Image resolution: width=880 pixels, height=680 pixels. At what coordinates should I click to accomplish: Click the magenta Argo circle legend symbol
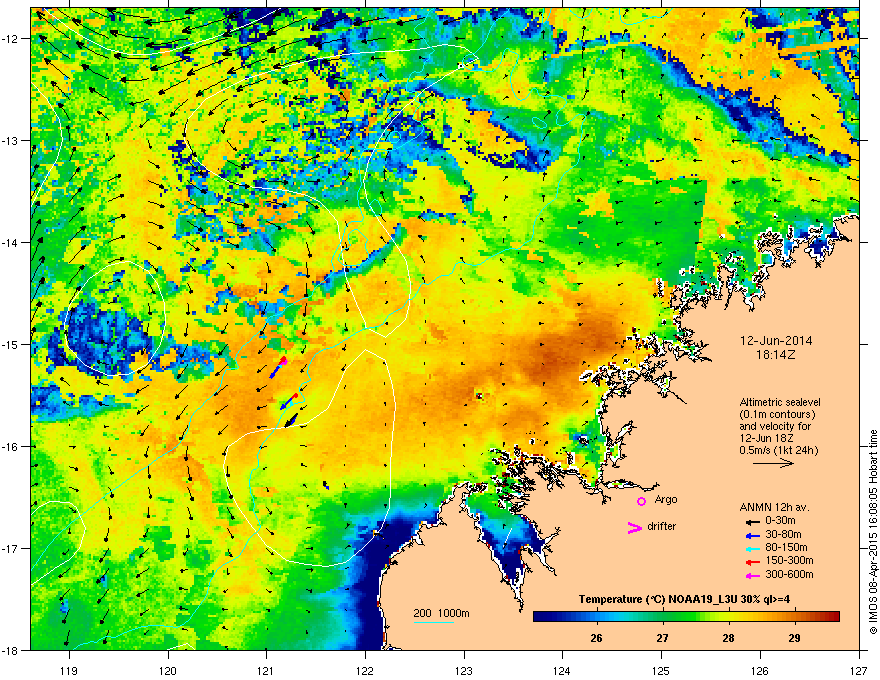pyautogui.click(x=641, y=501)
